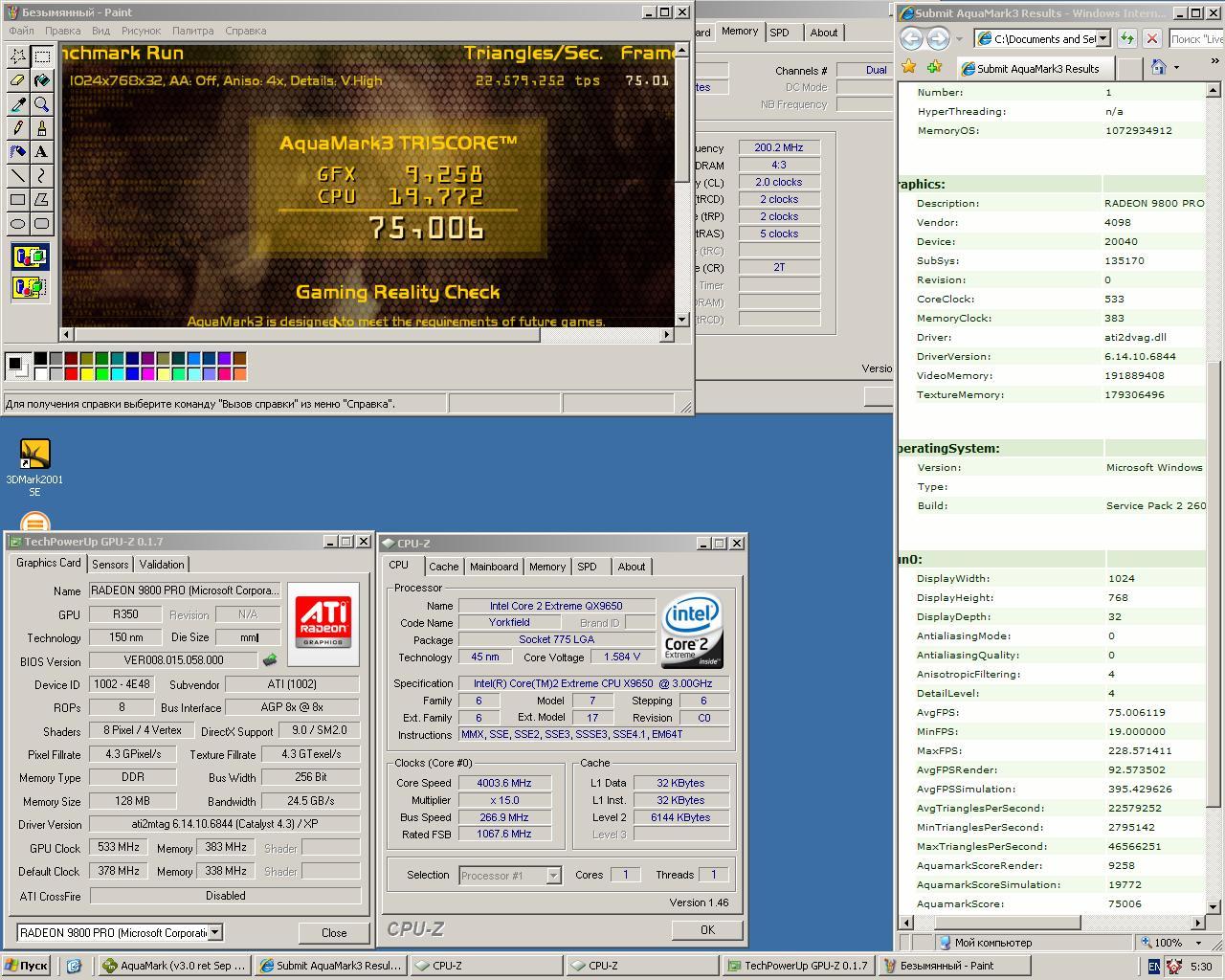Select the Polygon shape tool
Viewport: 1225px width, 980px height.
tap(41, 200)
